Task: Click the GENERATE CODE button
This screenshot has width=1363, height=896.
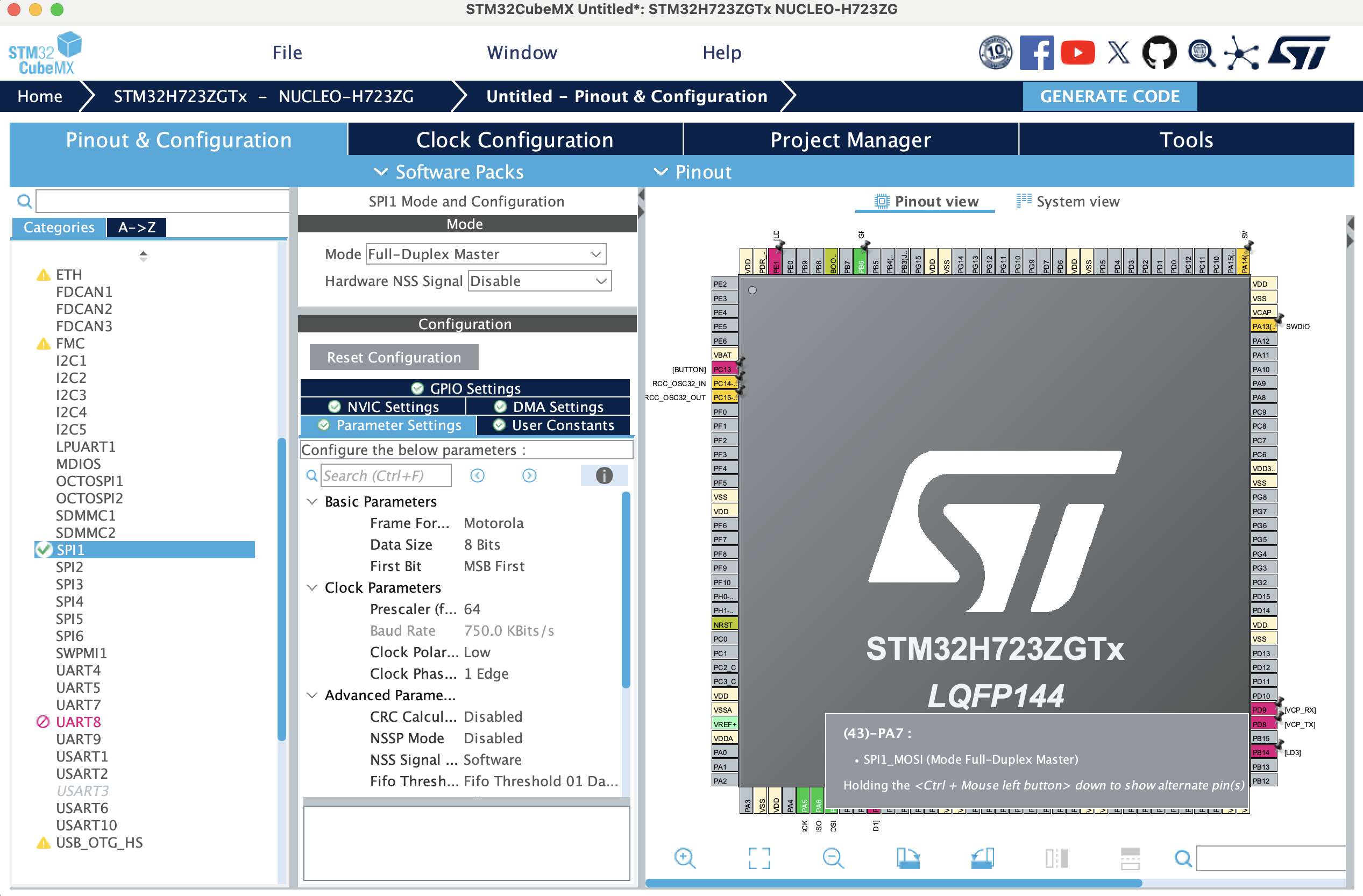Action: click(1109, 96)
